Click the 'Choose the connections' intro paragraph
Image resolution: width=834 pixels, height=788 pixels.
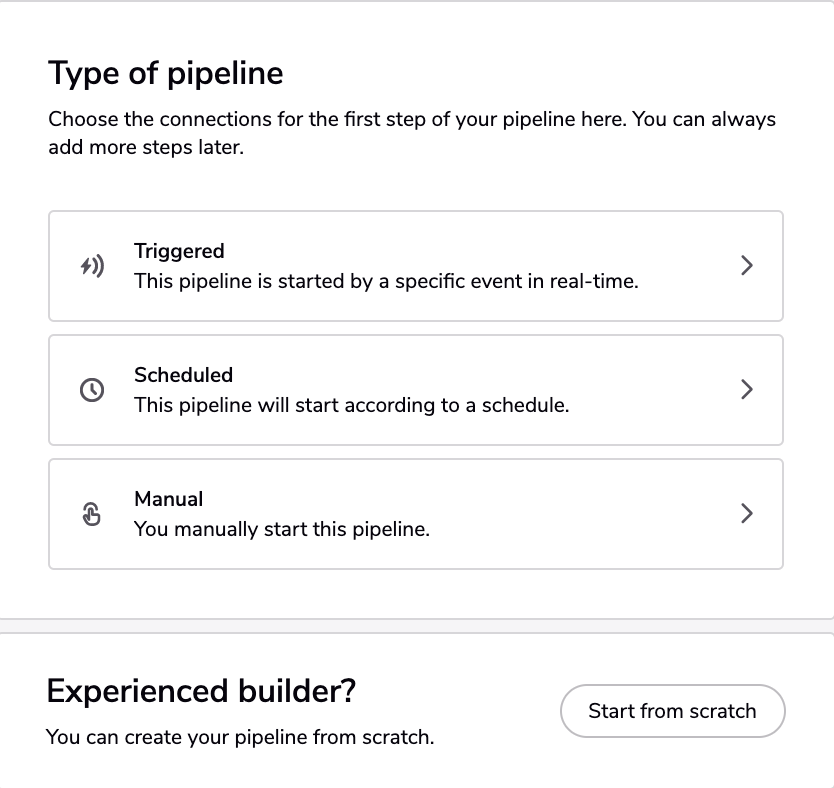point(412,133)
